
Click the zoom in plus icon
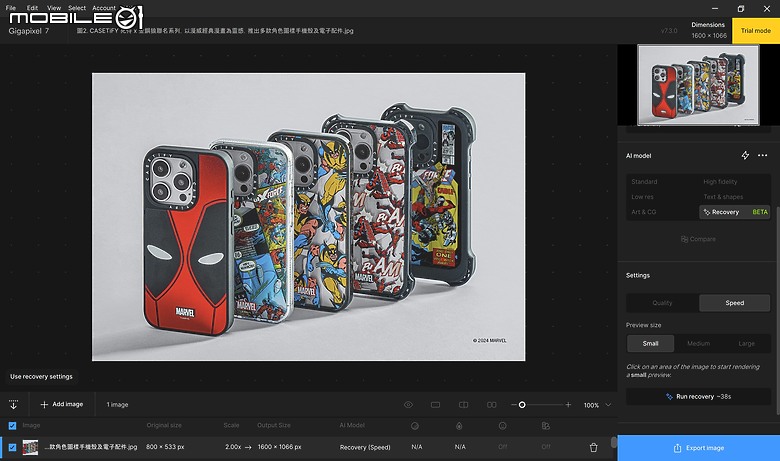tap(568, 405)
